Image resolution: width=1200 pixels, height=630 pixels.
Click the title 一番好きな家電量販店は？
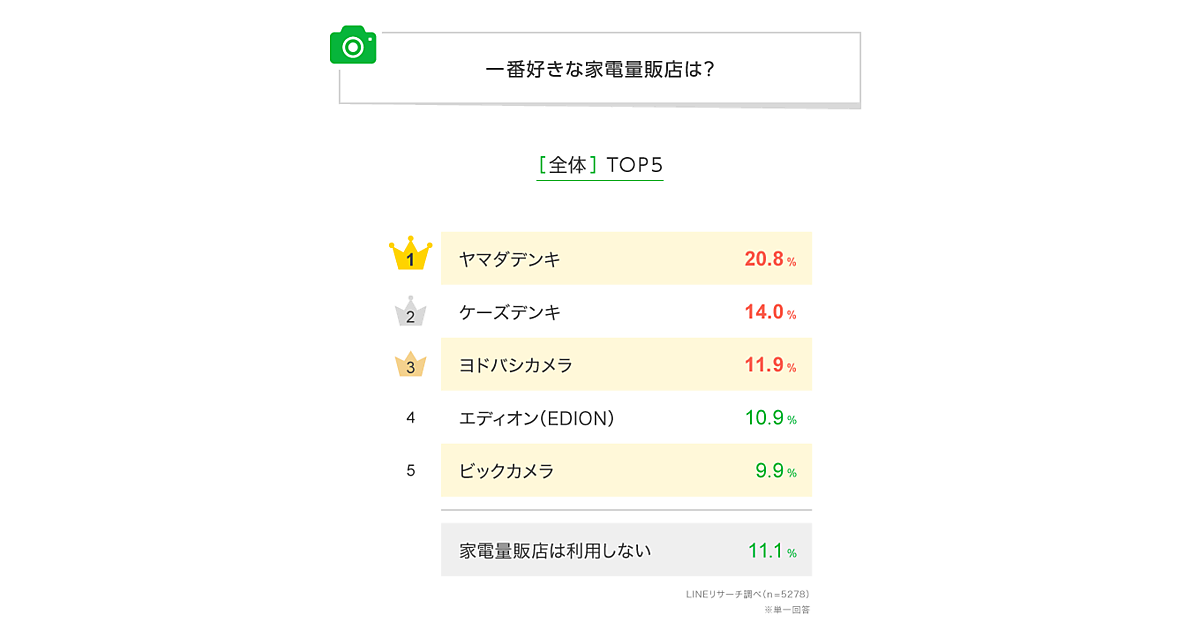pos(599,71)
